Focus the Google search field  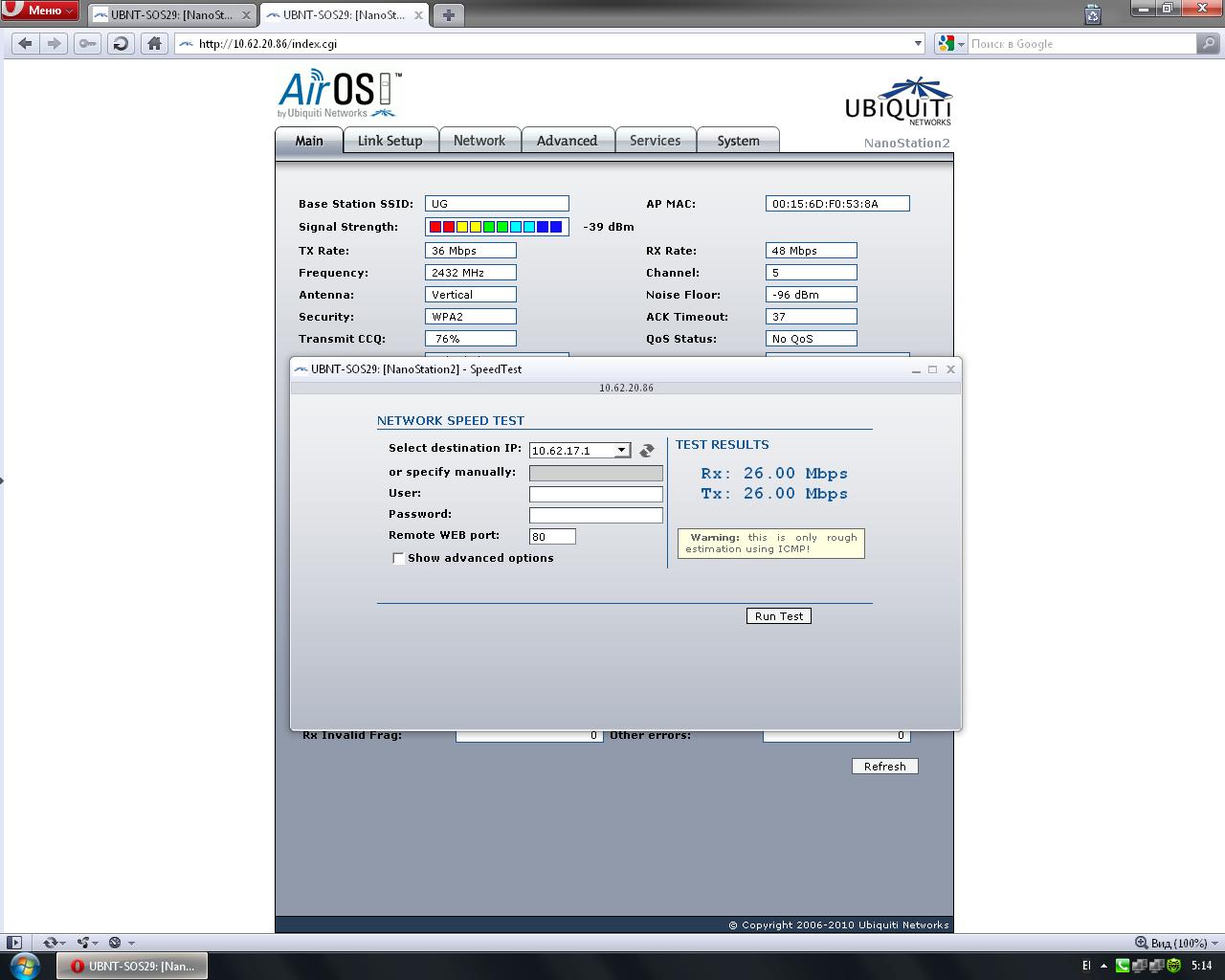click(x=1081, y=43)
